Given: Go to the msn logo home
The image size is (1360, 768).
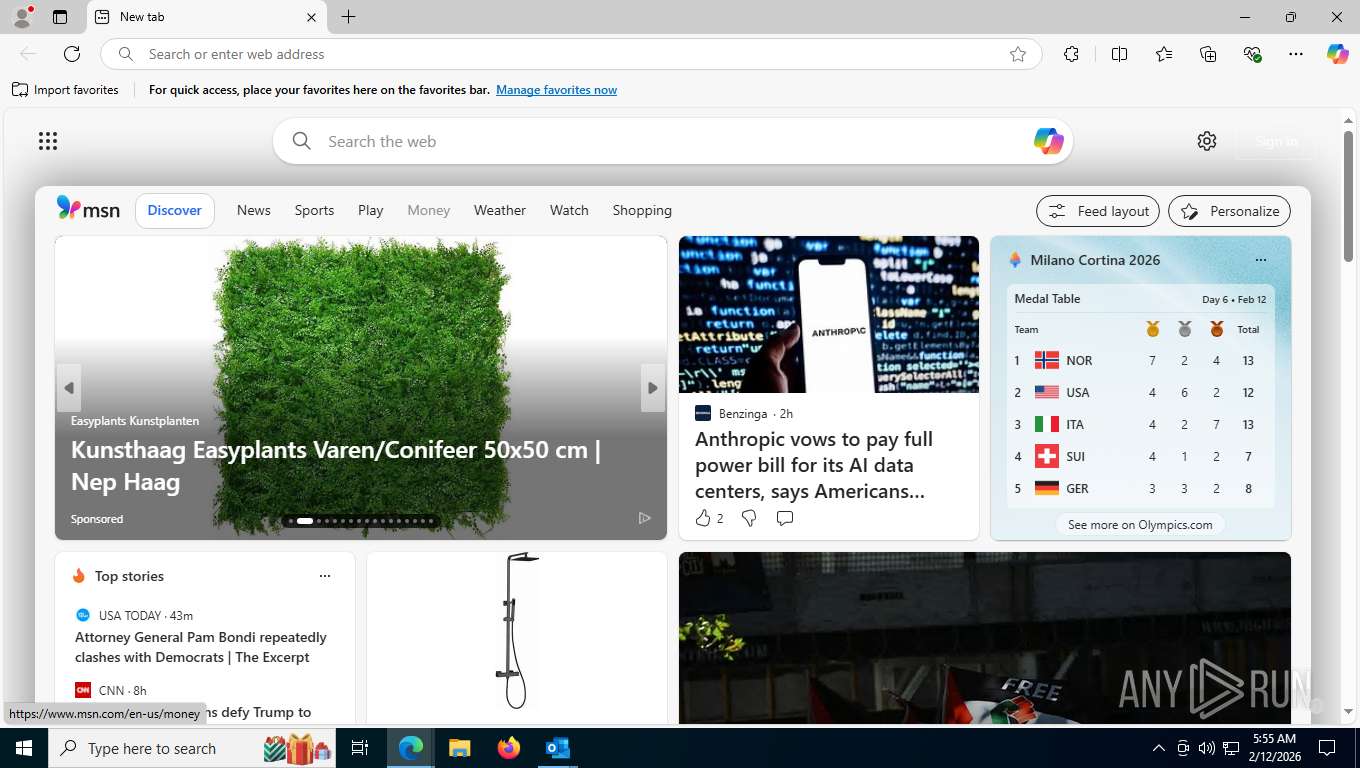Looking at the screenshot, I should [x=88, y=209].
